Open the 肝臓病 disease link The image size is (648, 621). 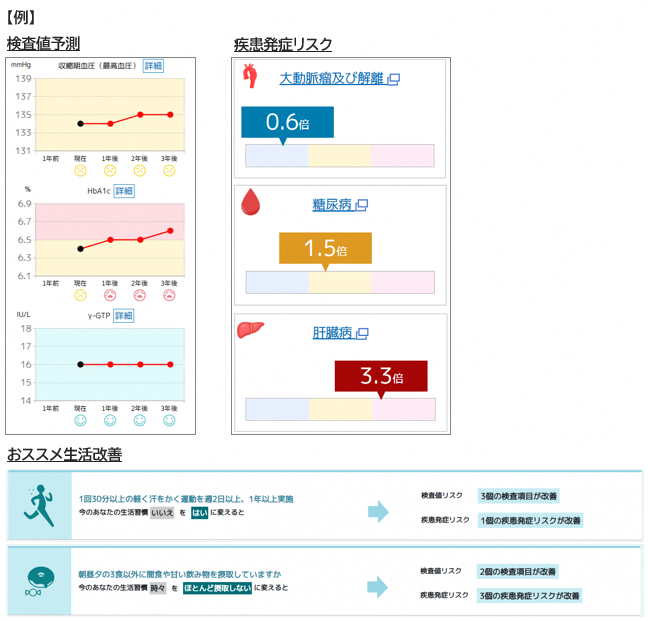coord(332,333)
